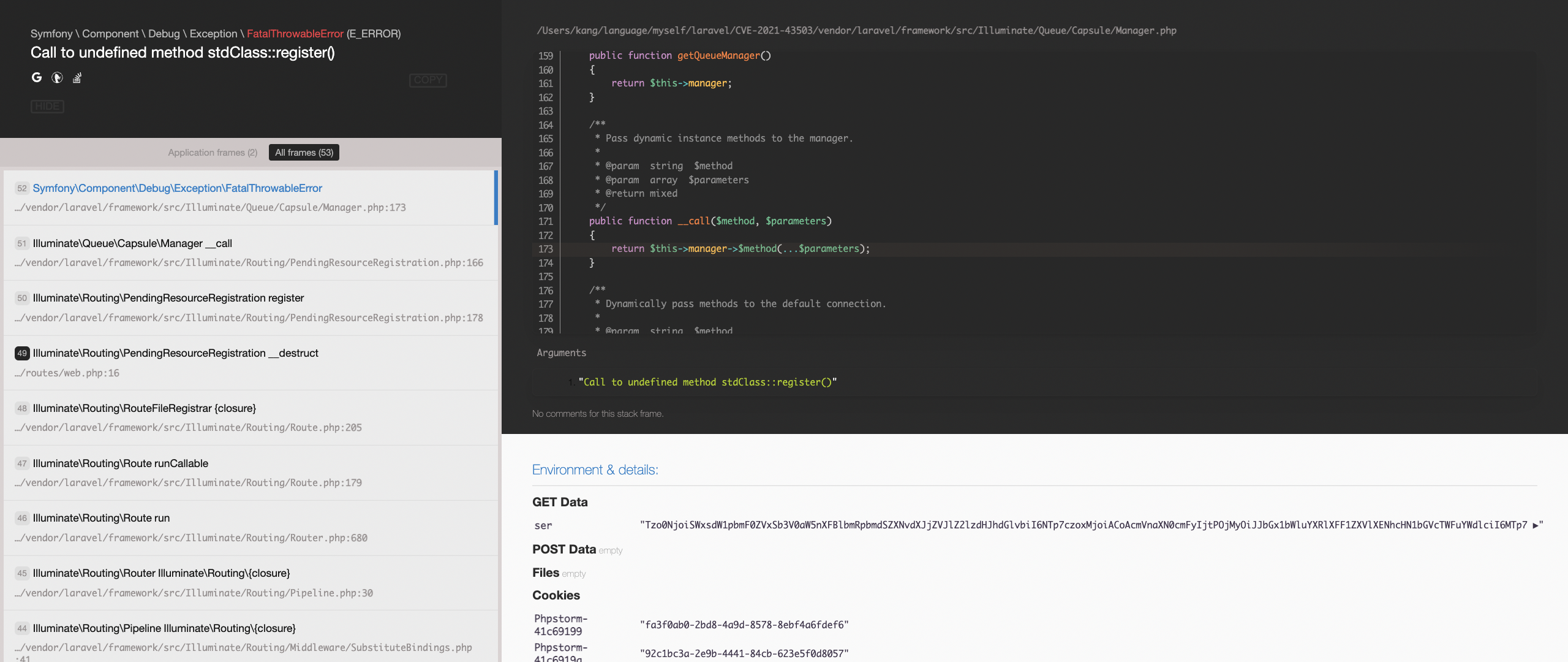Click the COPY exception button
The height and width of the screenshot is (662, 1568).
[428, 80]
